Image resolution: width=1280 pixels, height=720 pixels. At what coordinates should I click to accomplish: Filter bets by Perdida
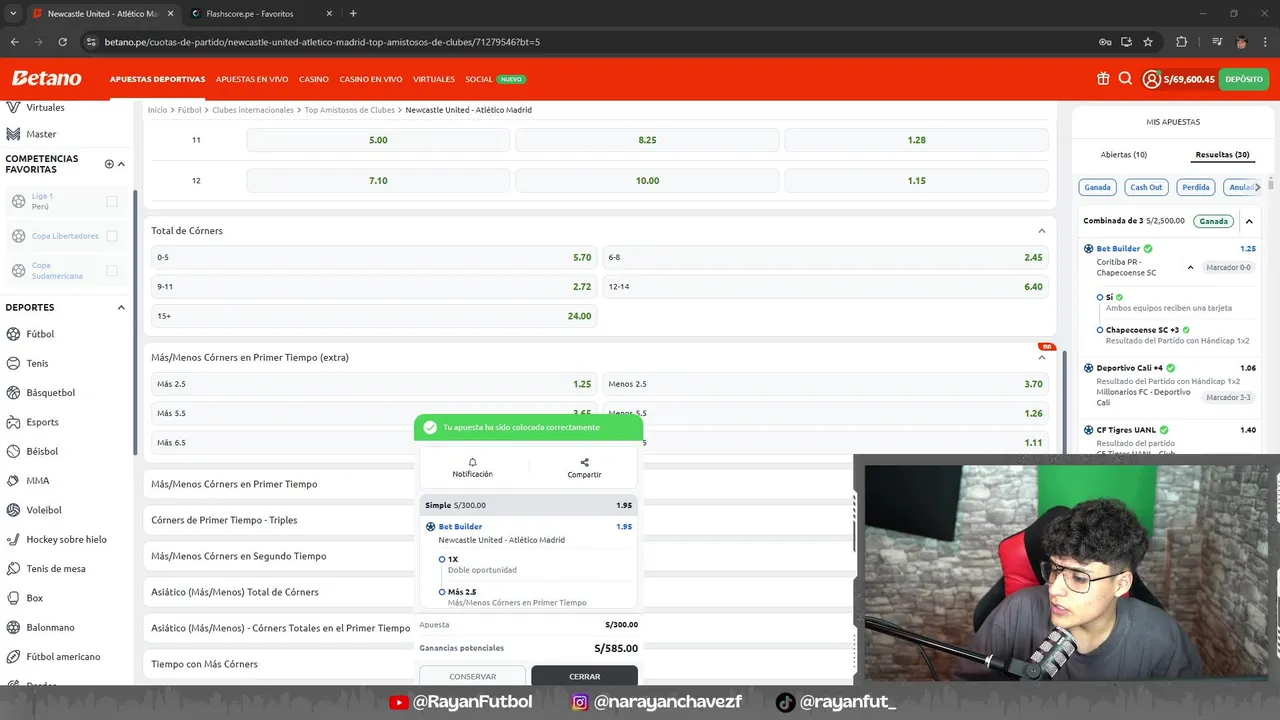click(1196, 187)
